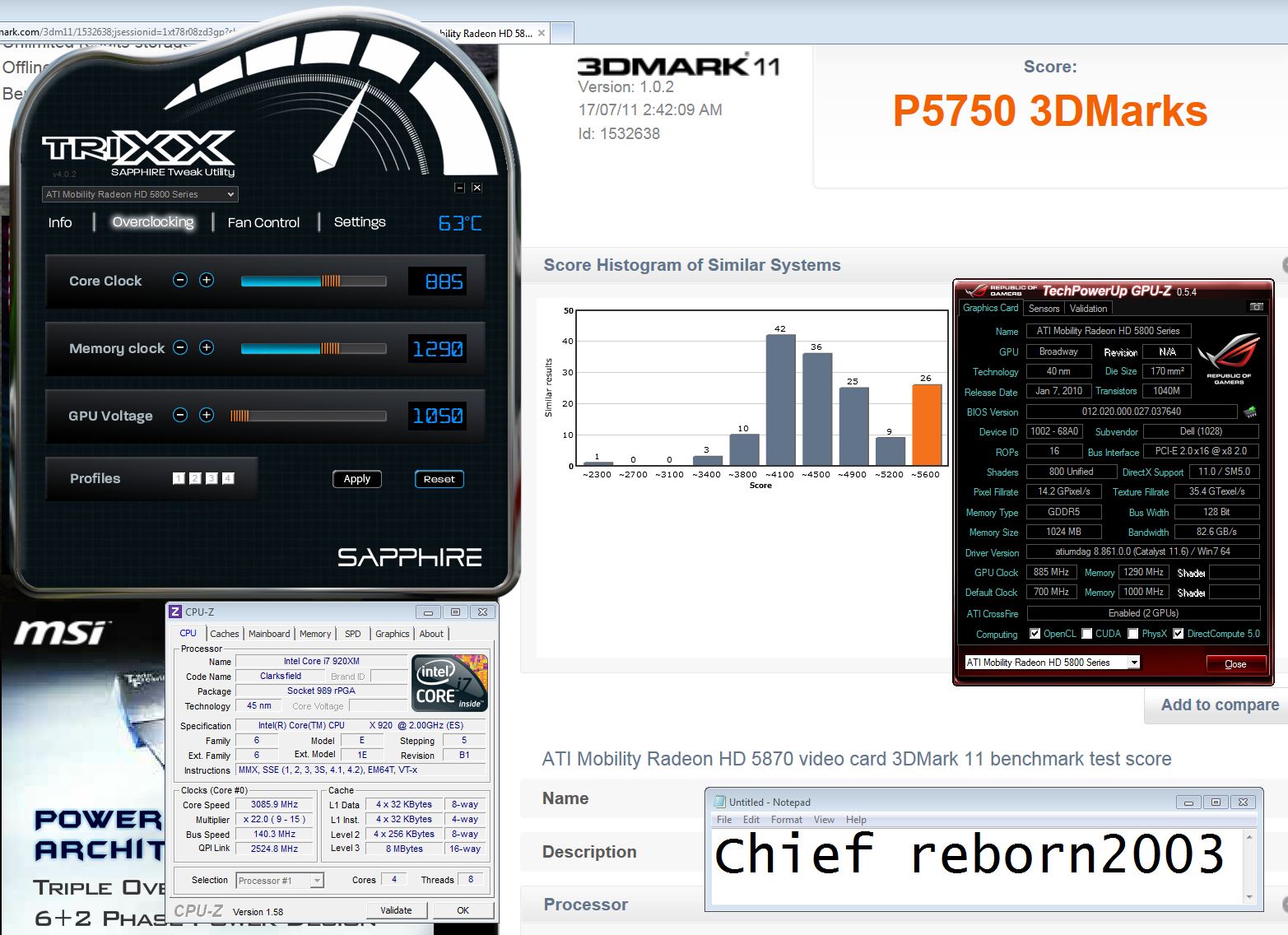The width and height of the screenshot is (1288, 935).
Task: Click the GPU-Z screenshot camera icon
Action: click(1256, 307)
